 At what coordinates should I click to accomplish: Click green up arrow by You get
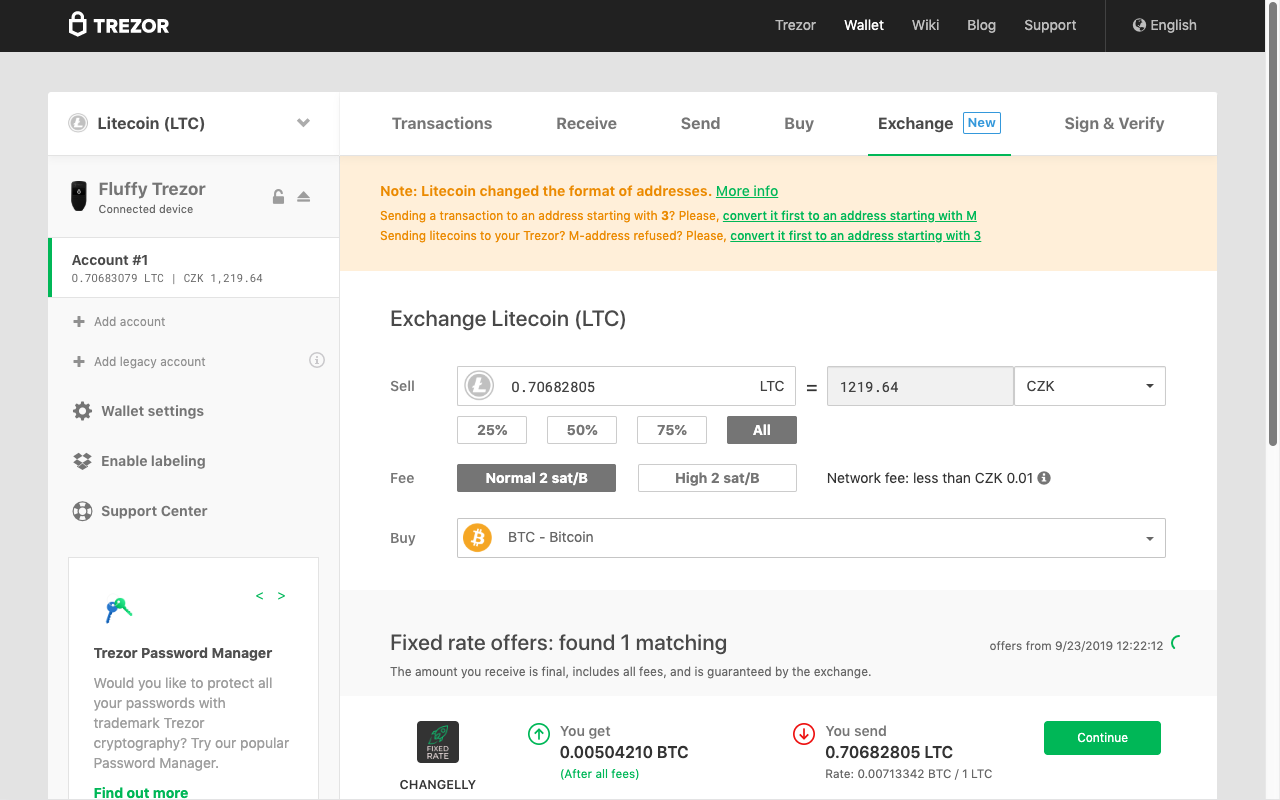pos(539,734)
